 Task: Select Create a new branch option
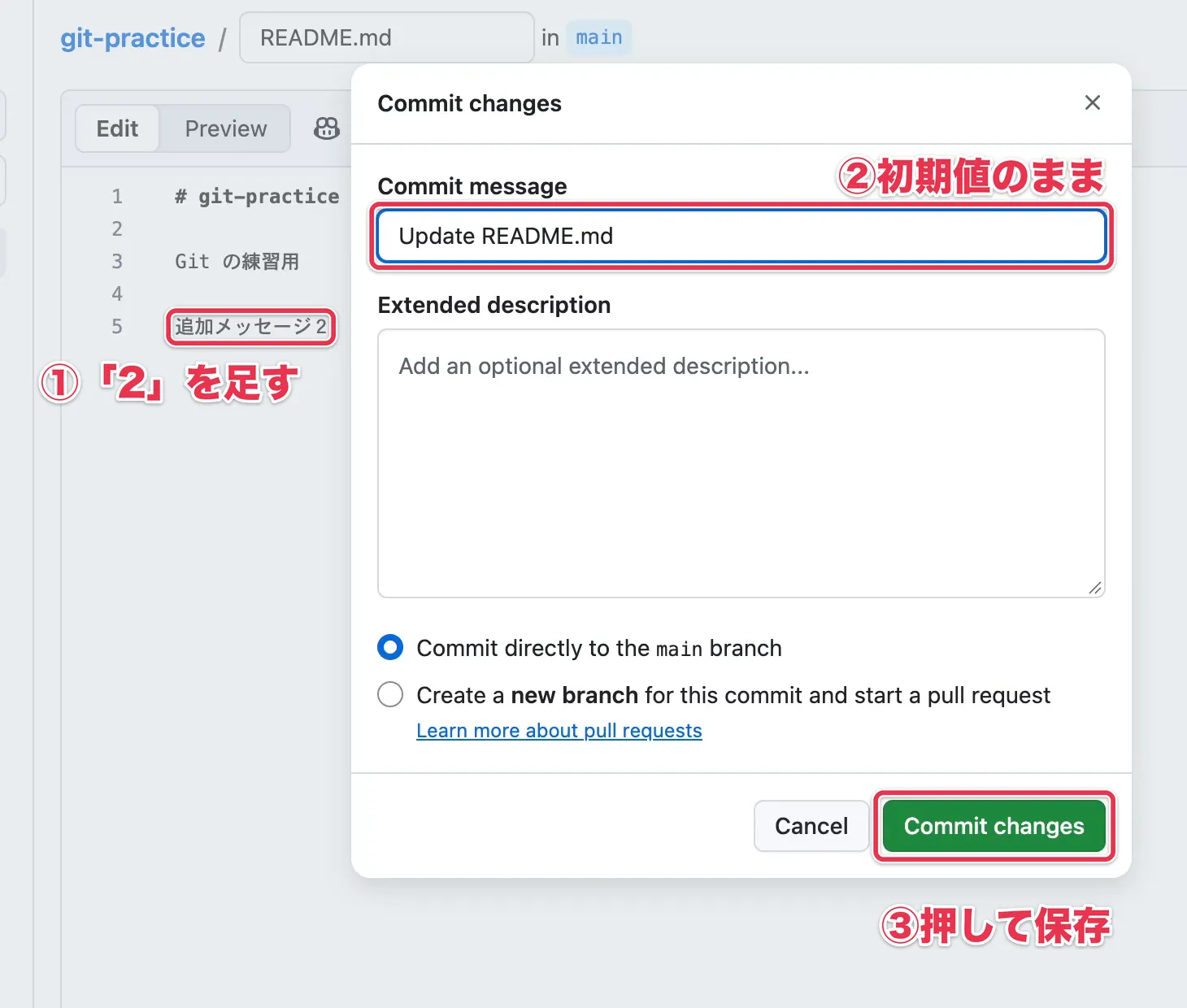tap(390, 695)
